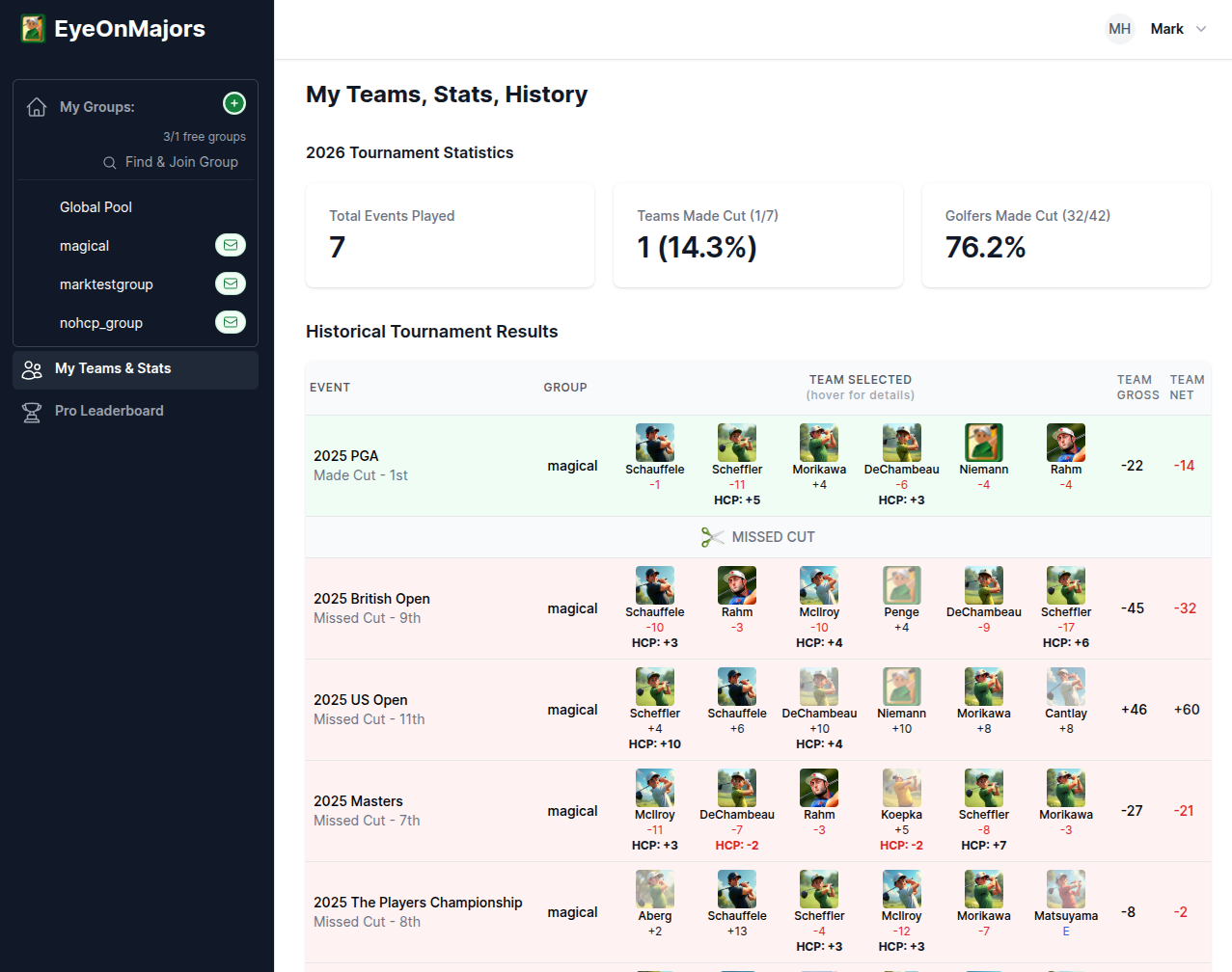Click the home icon beside My Groups
The image size is (1232, 972).
point(37,107)
